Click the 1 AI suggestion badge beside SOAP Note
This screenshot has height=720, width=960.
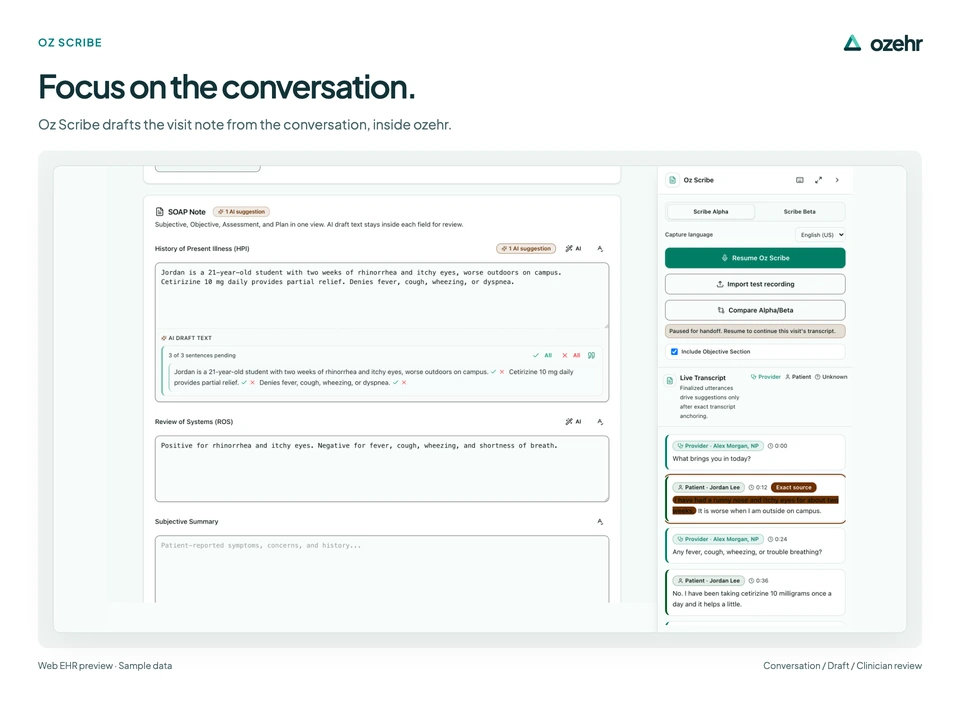241,212
